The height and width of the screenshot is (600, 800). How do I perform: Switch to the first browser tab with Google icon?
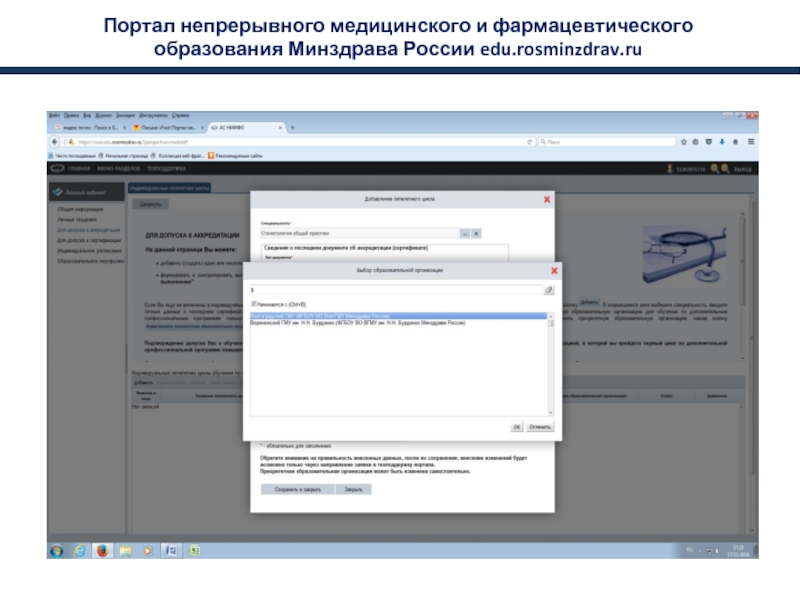pos(90,128)
